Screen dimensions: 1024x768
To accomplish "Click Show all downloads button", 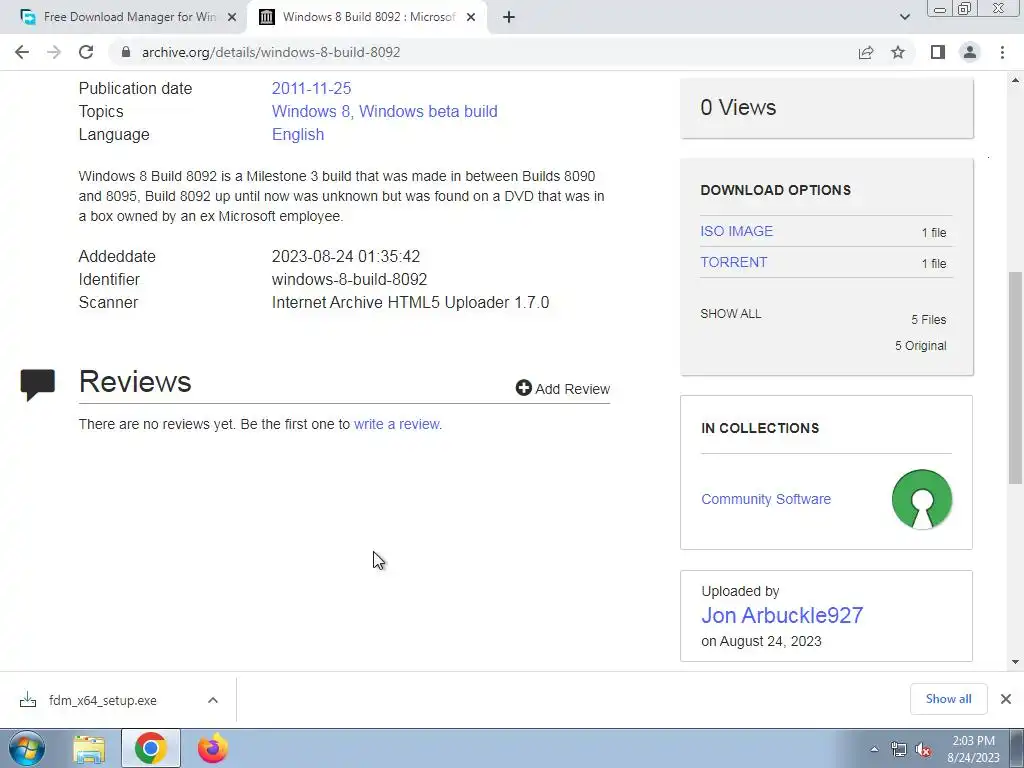I will [x=948, y=699].
